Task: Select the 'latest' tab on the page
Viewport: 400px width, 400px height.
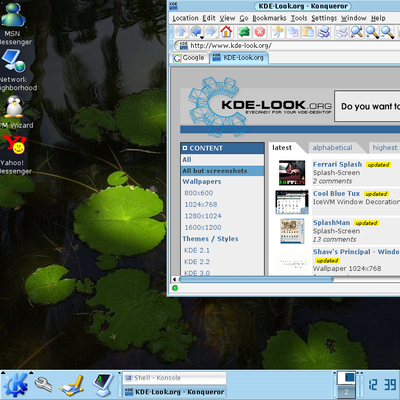Action: [282, 148]
